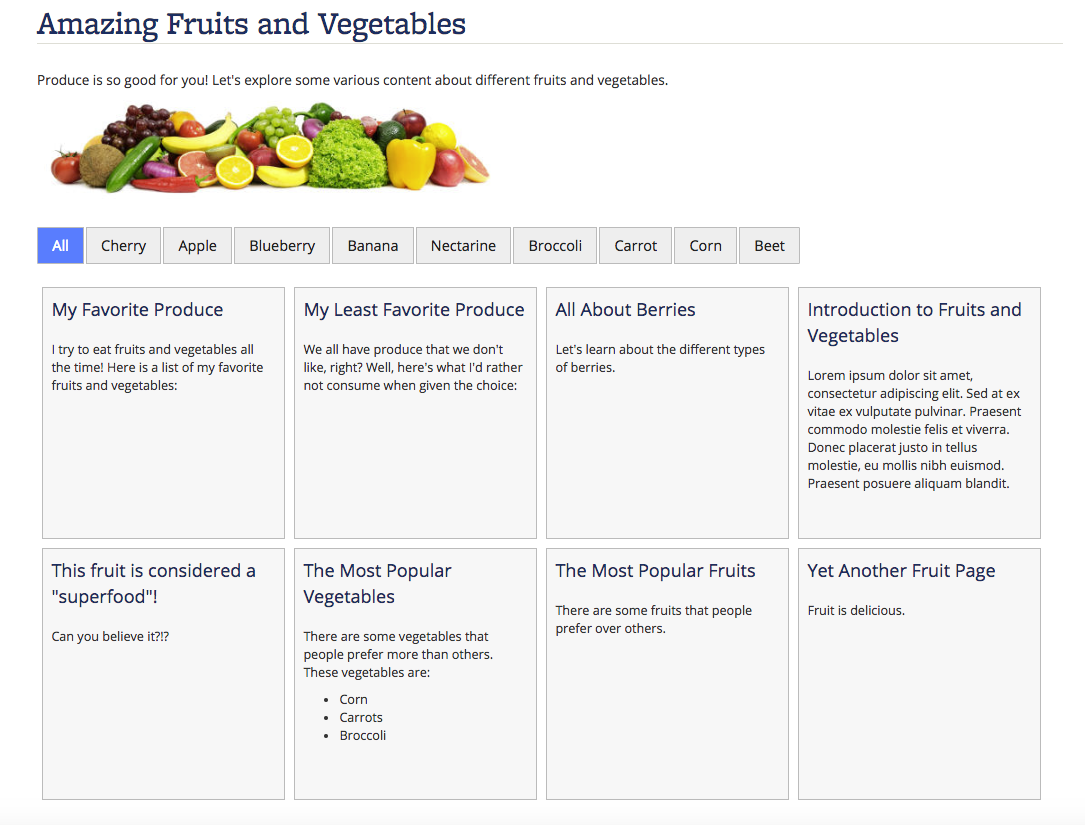
Task: Select the All filter button
Action: coord(60,246)
